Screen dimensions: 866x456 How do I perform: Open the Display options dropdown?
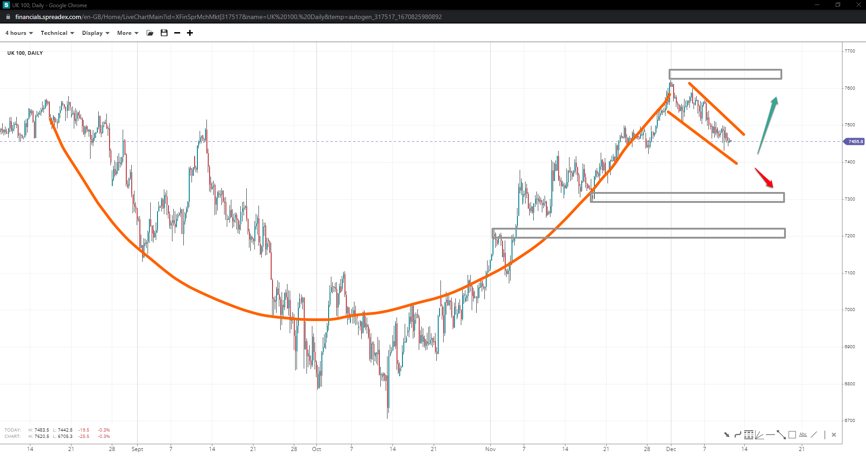pos(95,33)
